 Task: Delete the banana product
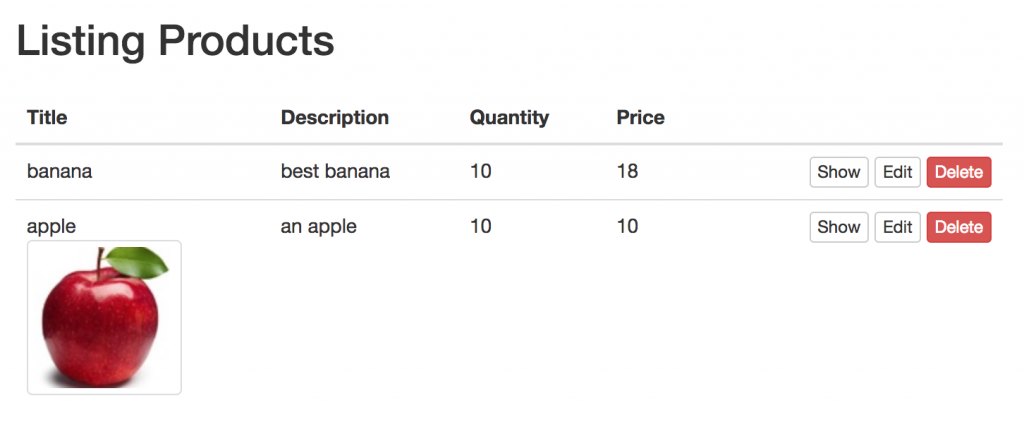coord(958,172)
